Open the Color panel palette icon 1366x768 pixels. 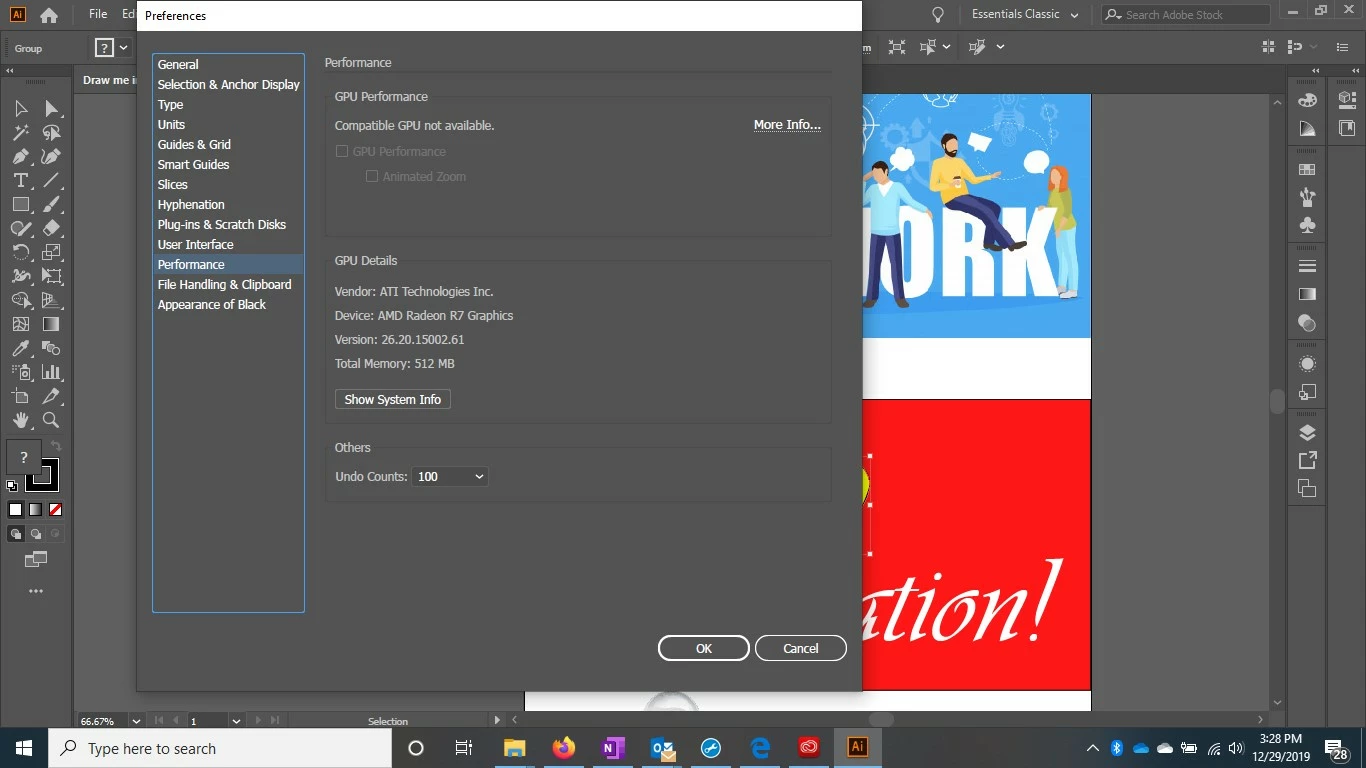point(1307,100)
